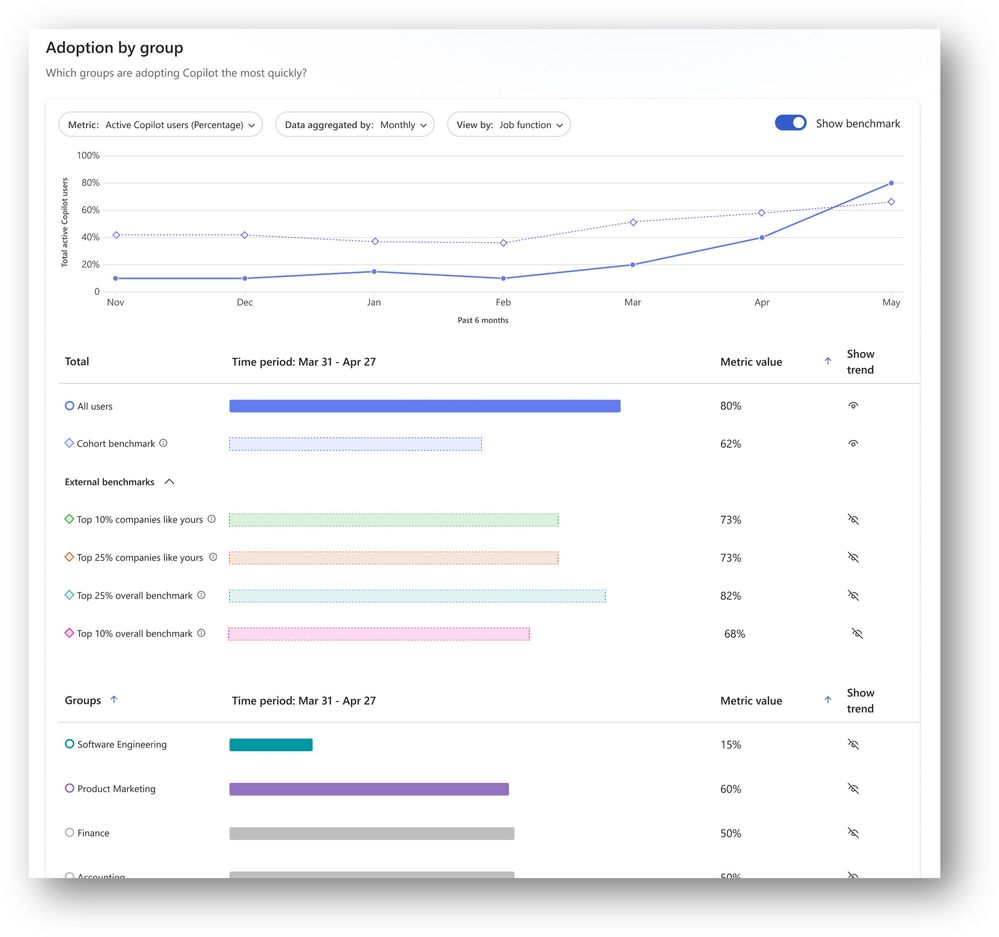The width and height of the screenshot is (999, 937).
Task: Turn off the Show benchmark toggle
Action: (x=791, y=123)
